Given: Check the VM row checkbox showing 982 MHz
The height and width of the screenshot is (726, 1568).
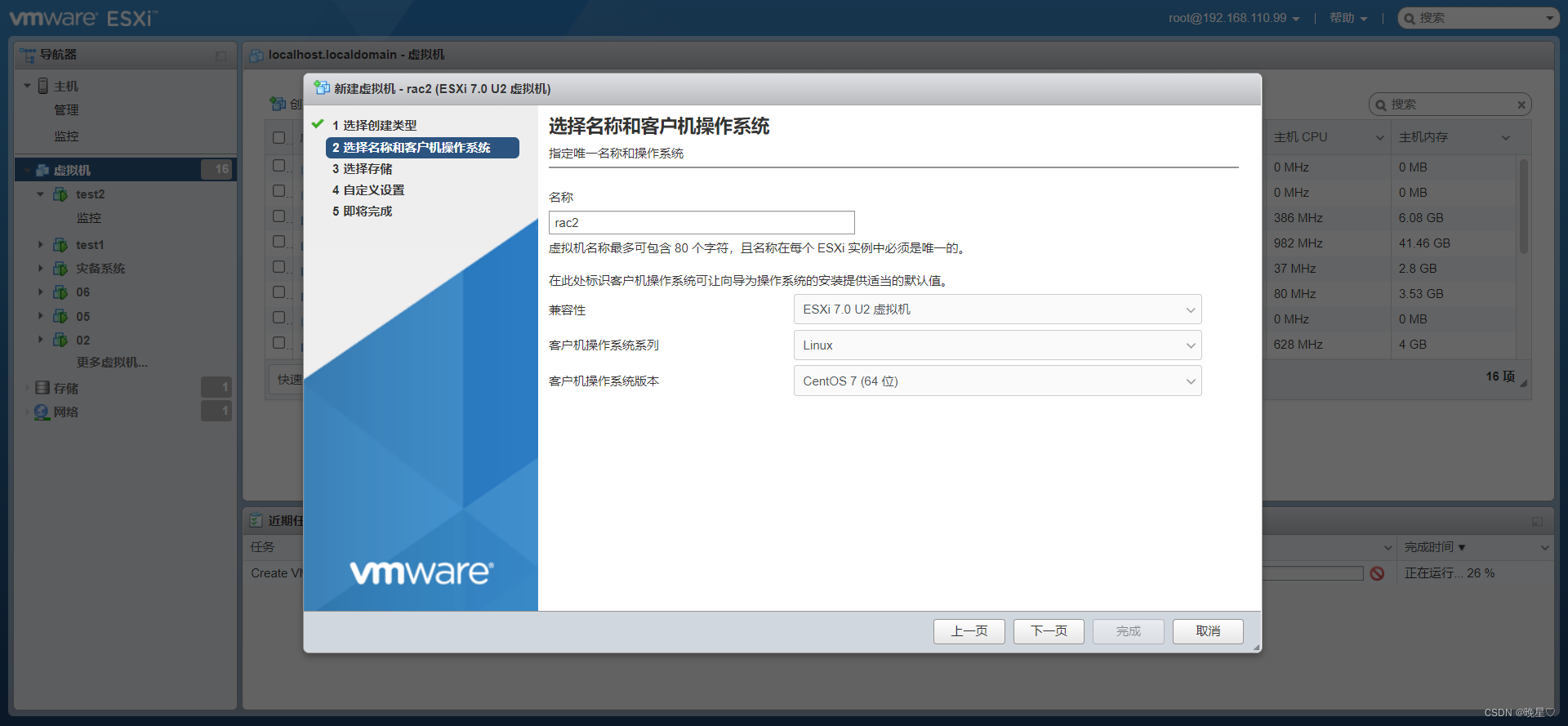Looking at the screenshot, I should 279,242.
